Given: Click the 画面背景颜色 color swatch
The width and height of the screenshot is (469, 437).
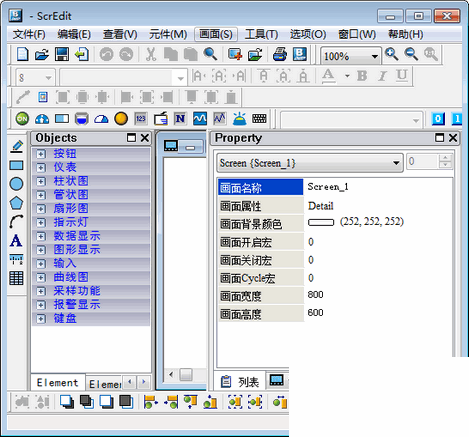Looking at the screenshot, I should click(x=321, y=222).
